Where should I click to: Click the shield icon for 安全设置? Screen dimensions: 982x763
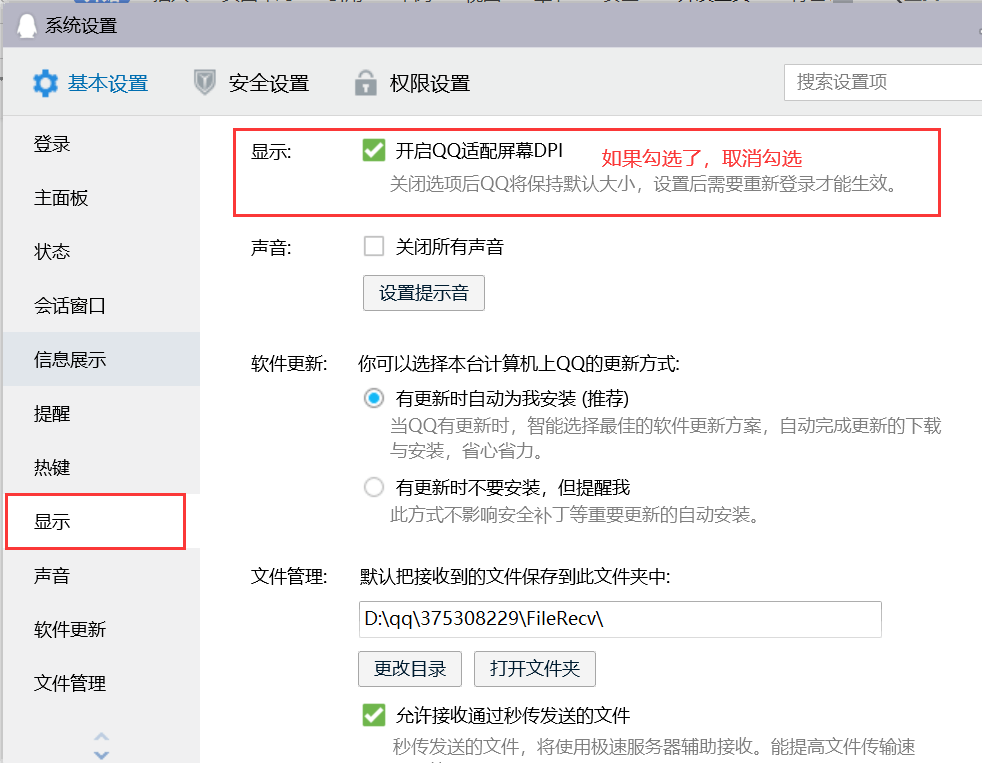(204, 82)
